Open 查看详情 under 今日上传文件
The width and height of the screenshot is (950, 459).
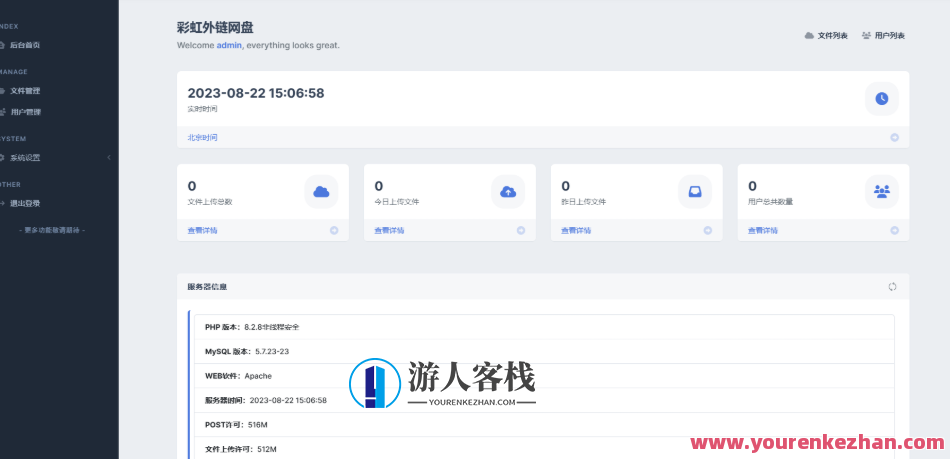click(x=389, y=231)
